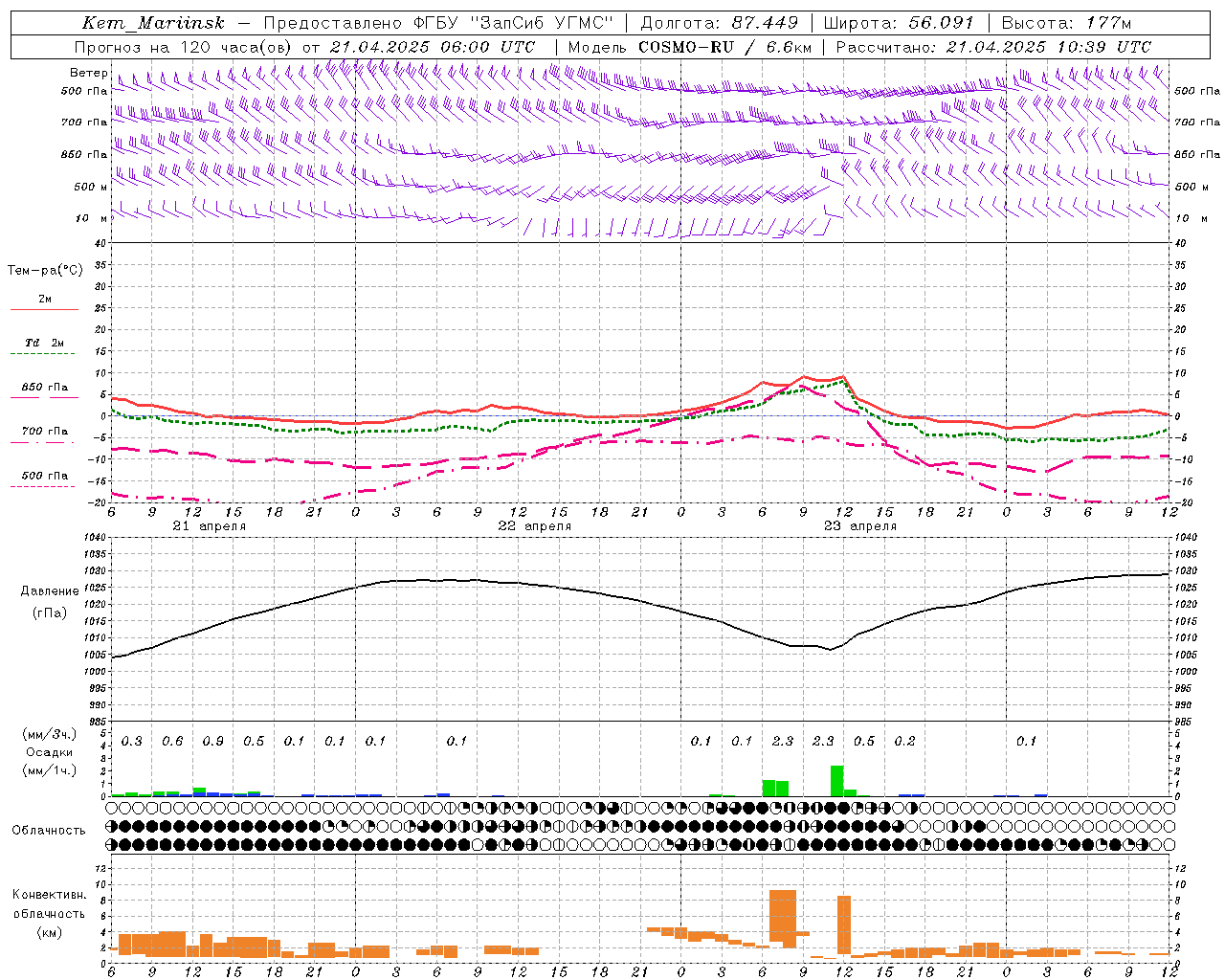Click the 'Давление' pressure panel label

[50, 591]
